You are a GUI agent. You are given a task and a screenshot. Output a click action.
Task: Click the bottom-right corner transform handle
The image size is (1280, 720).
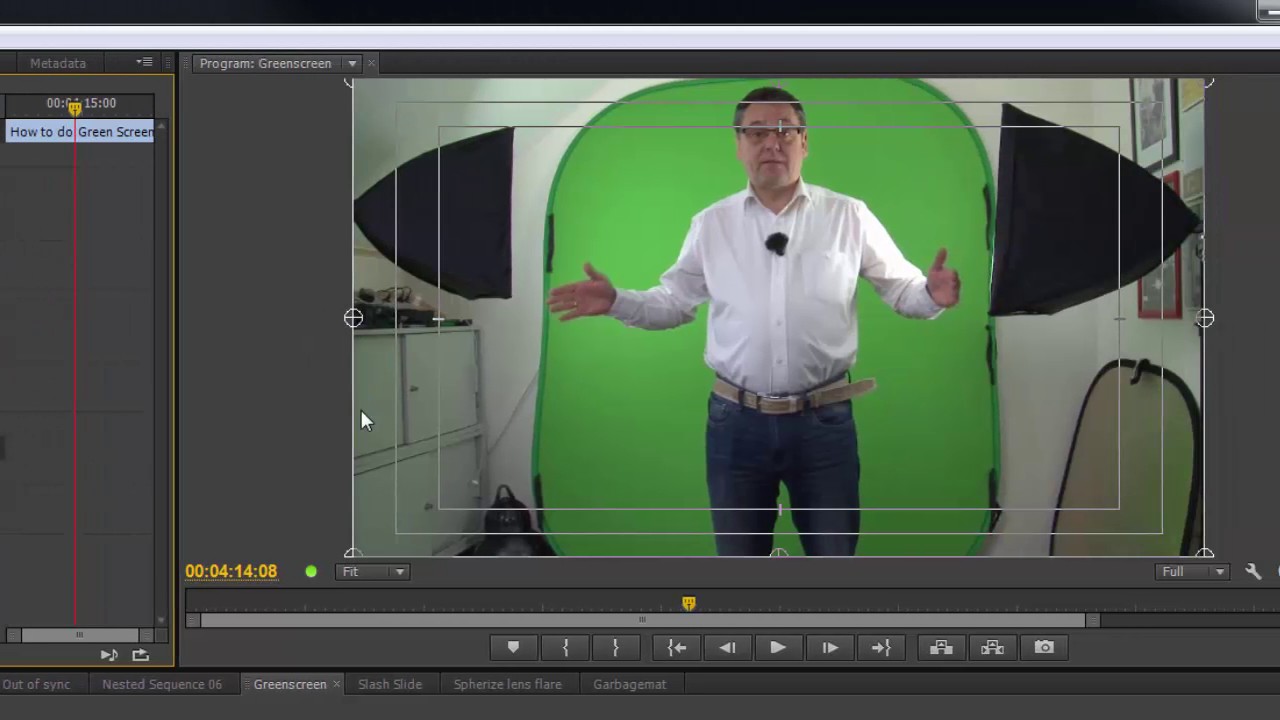1205,553
